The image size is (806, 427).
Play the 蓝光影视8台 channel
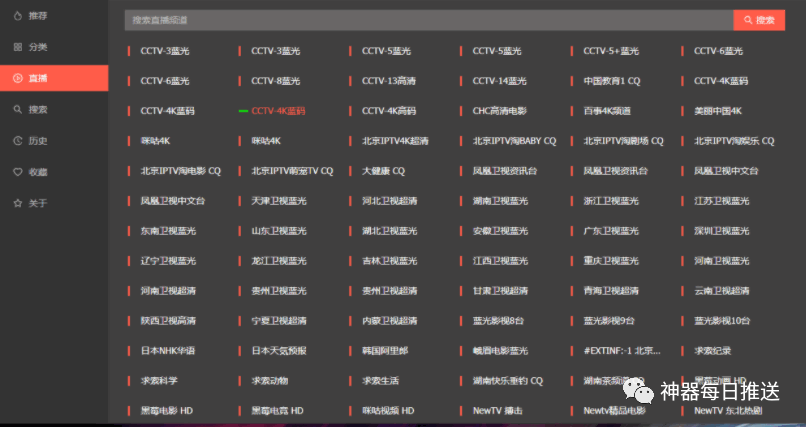pyautogui.click(x=498, y=321)
